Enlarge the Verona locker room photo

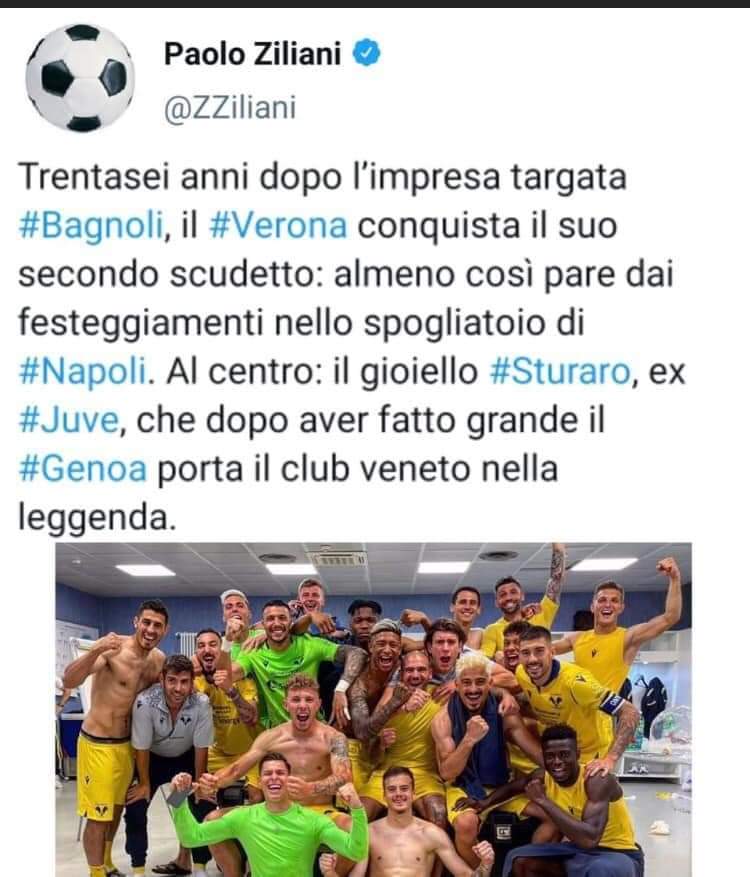pyautogui.click(x=373, y=709)
